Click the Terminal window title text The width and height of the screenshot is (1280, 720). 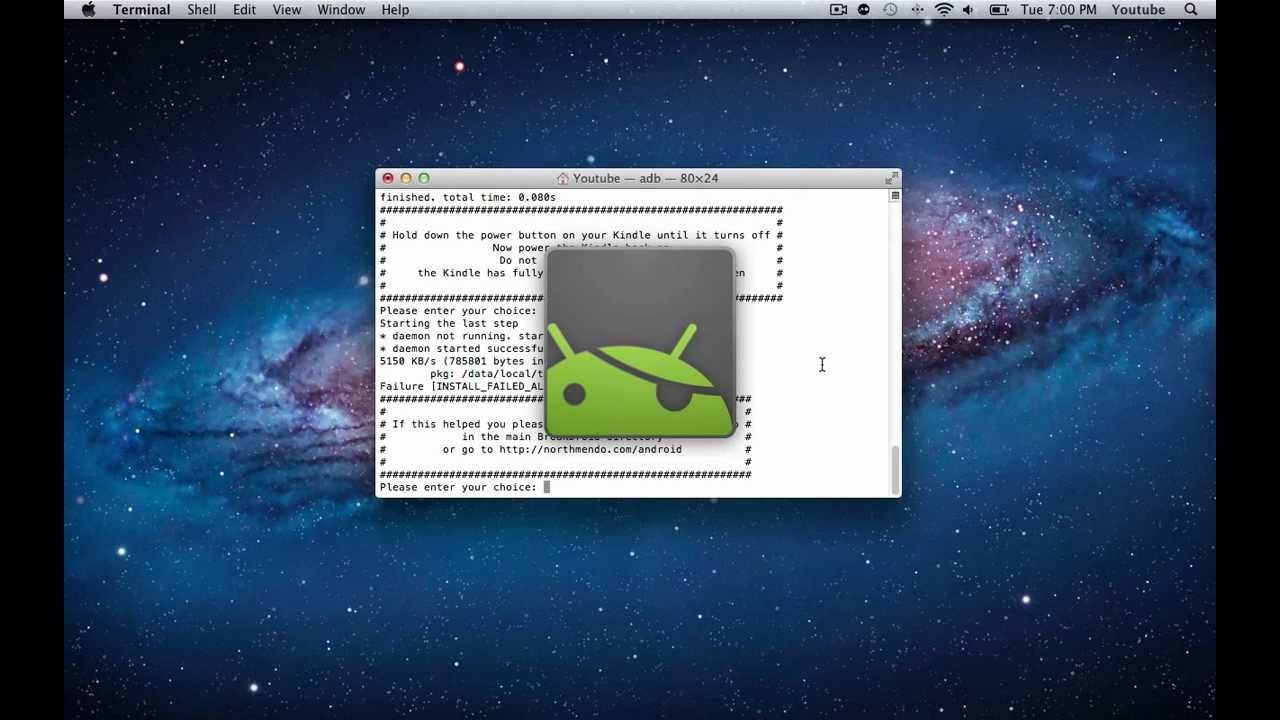point(645,178)
